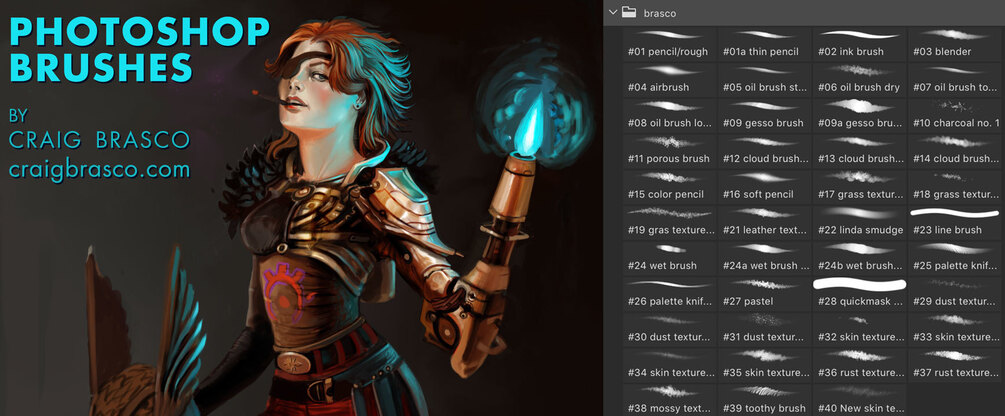
Task: Collapse the brasco brush group chevron
Action: (x=614, y=12)
